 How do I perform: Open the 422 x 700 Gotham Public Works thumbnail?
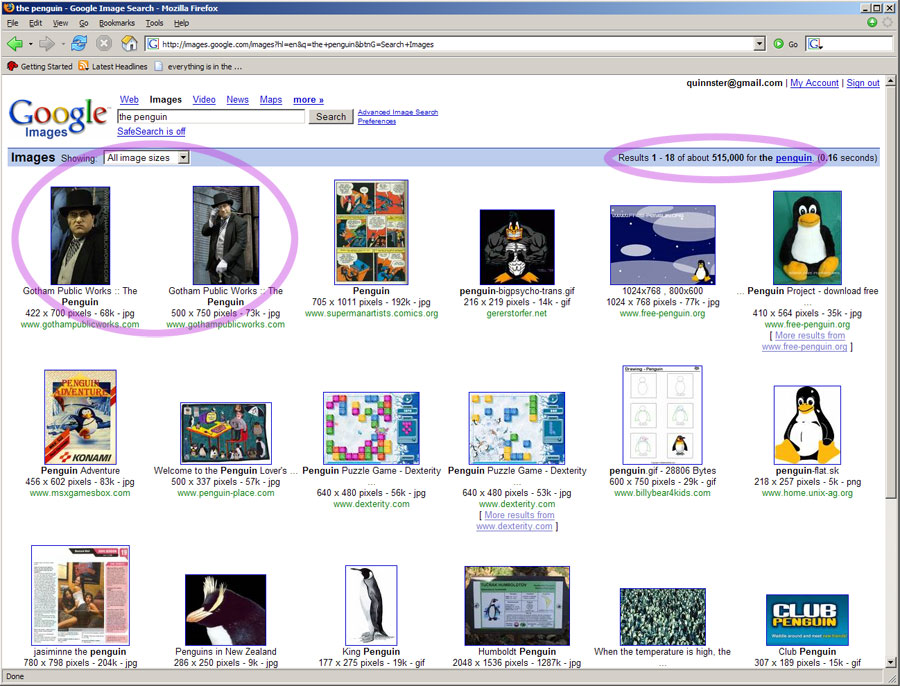pyautogui.click(x=80, y=235)
